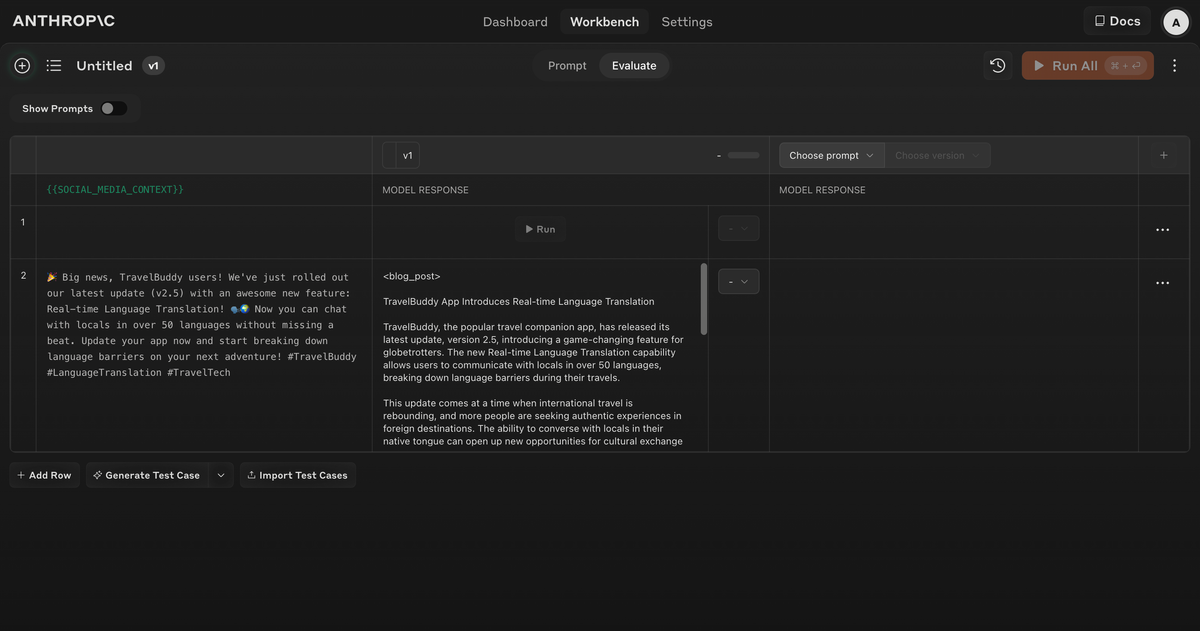Click the new prompt plus icon

click(x=22, y=66)
